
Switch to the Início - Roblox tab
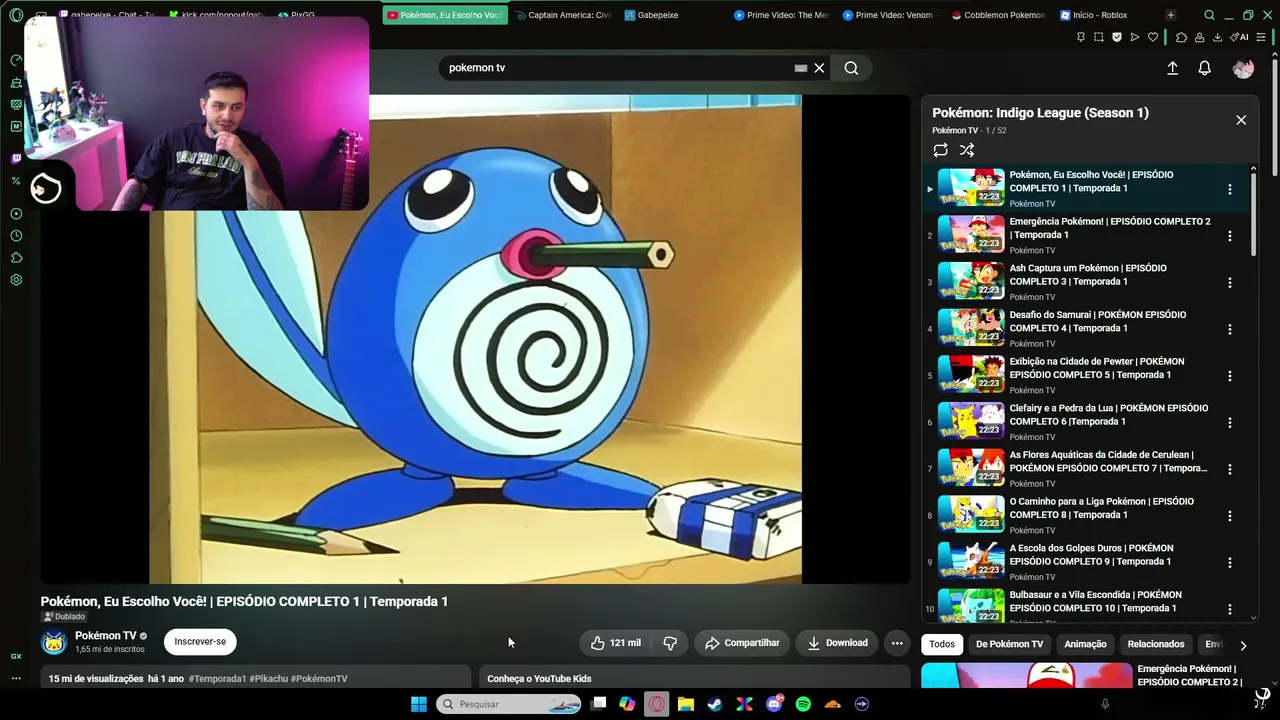click(x=1093, y=15)
